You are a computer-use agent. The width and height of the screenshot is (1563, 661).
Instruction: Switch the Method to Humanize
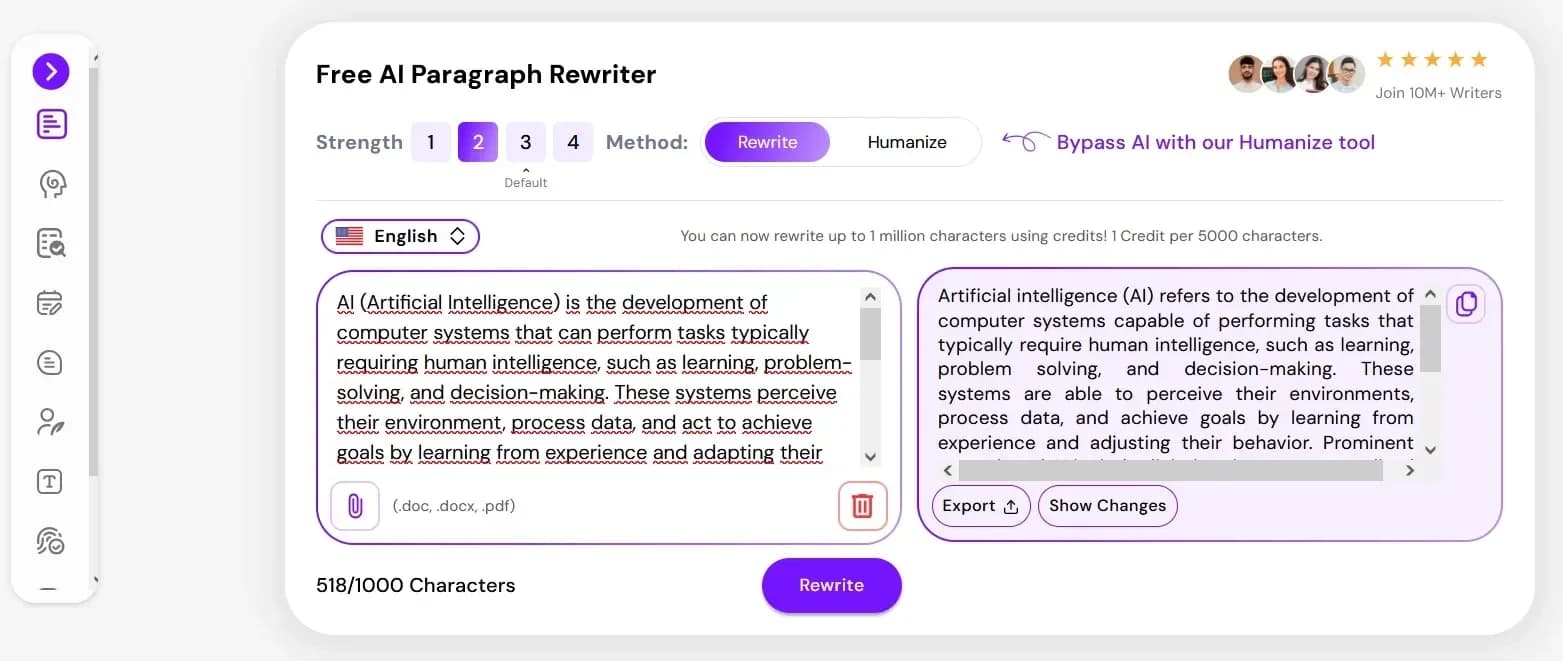pos(906,142)
